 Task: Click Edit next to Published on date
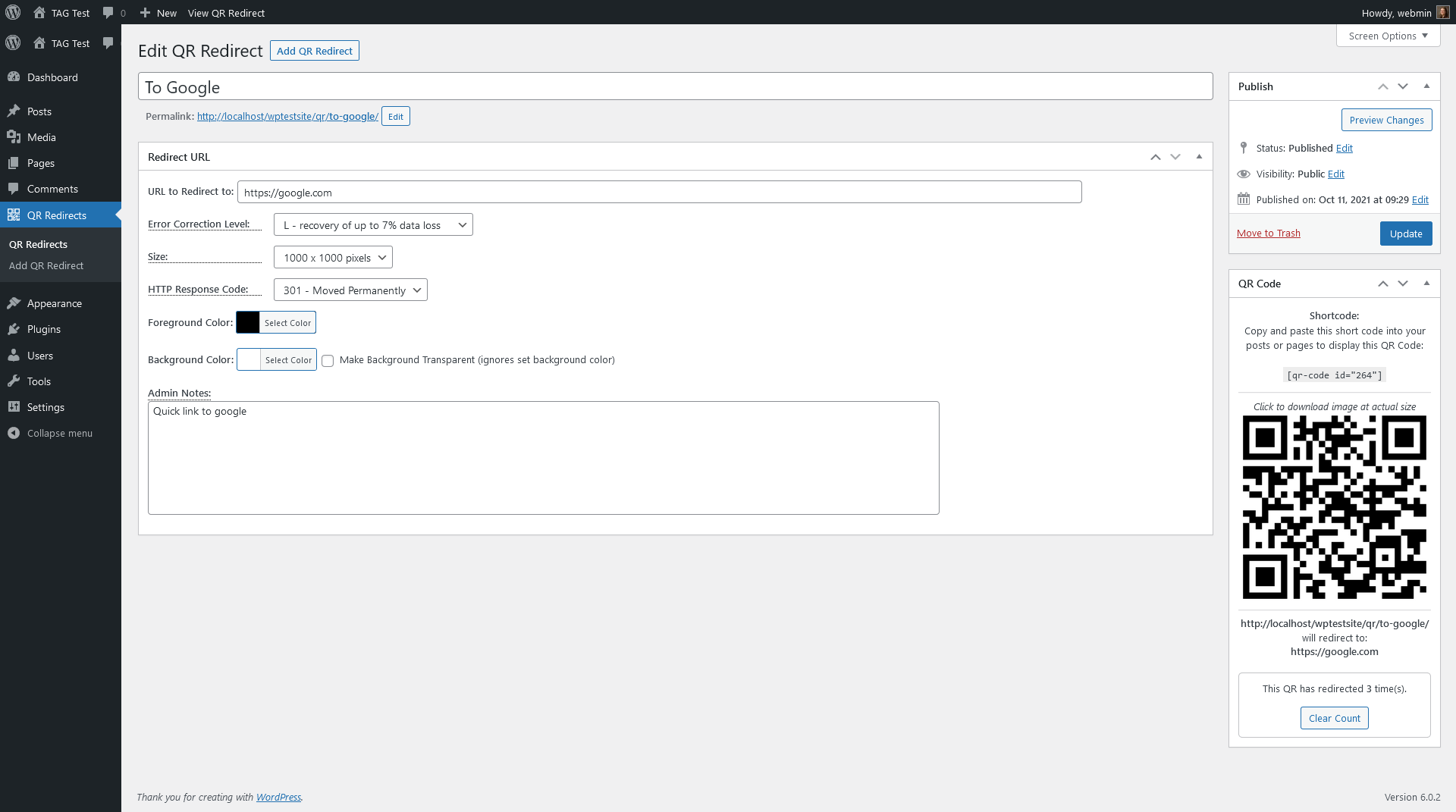tap(1420, 199)
